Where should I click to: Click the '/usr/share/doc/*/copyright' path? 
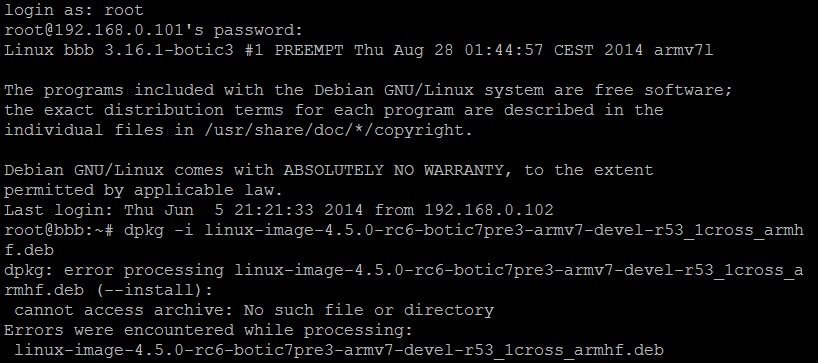click(x=333, y=130)
